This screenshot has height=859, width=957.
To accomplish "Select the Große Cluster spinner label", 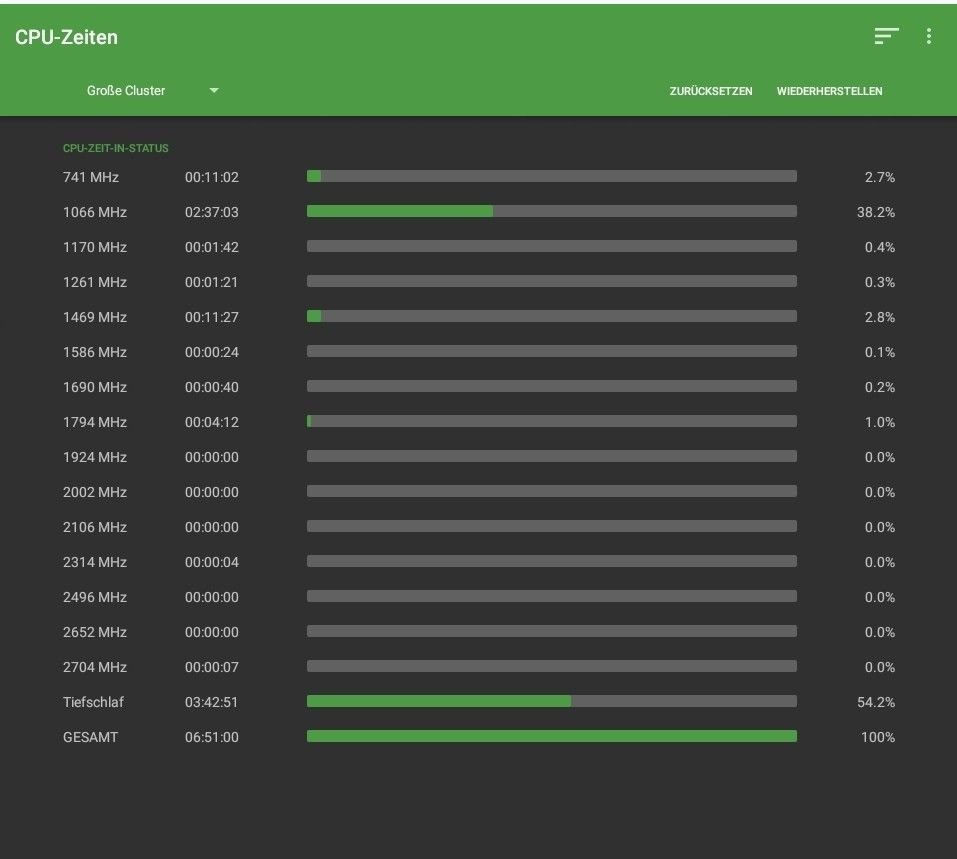I will [126, 90].
